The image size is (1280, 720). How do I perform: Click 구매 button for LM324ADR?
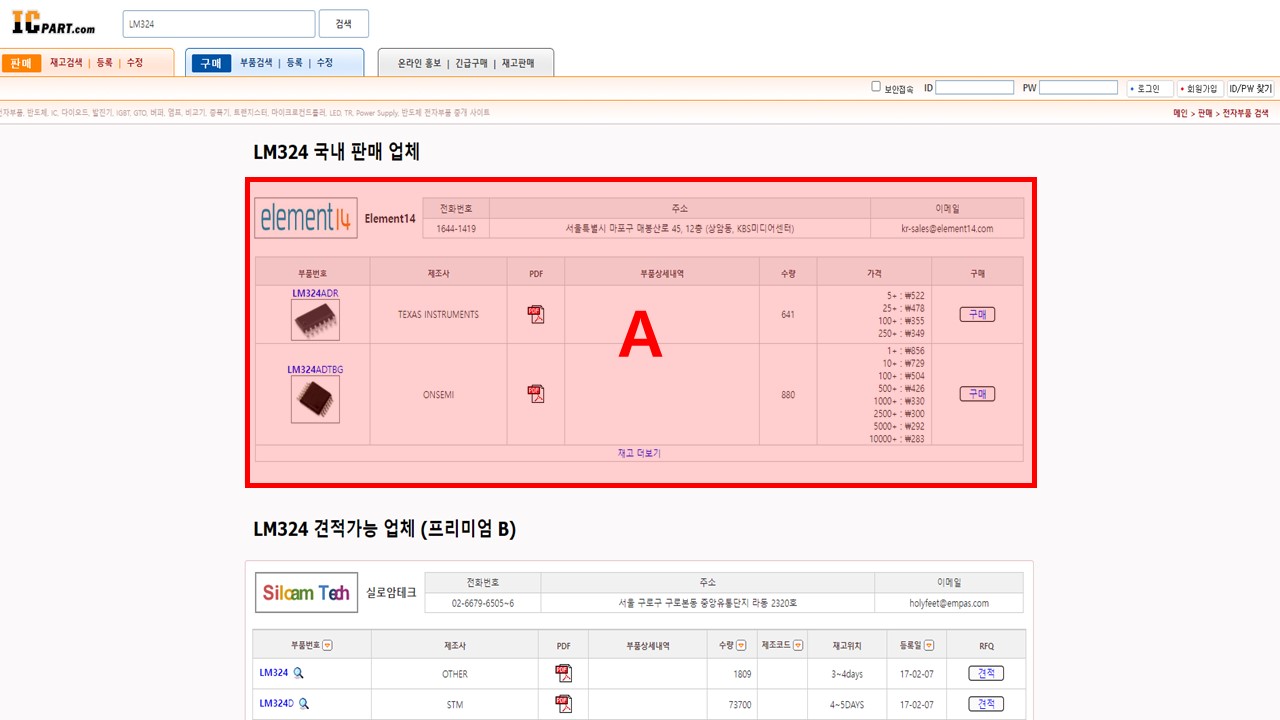977,314
